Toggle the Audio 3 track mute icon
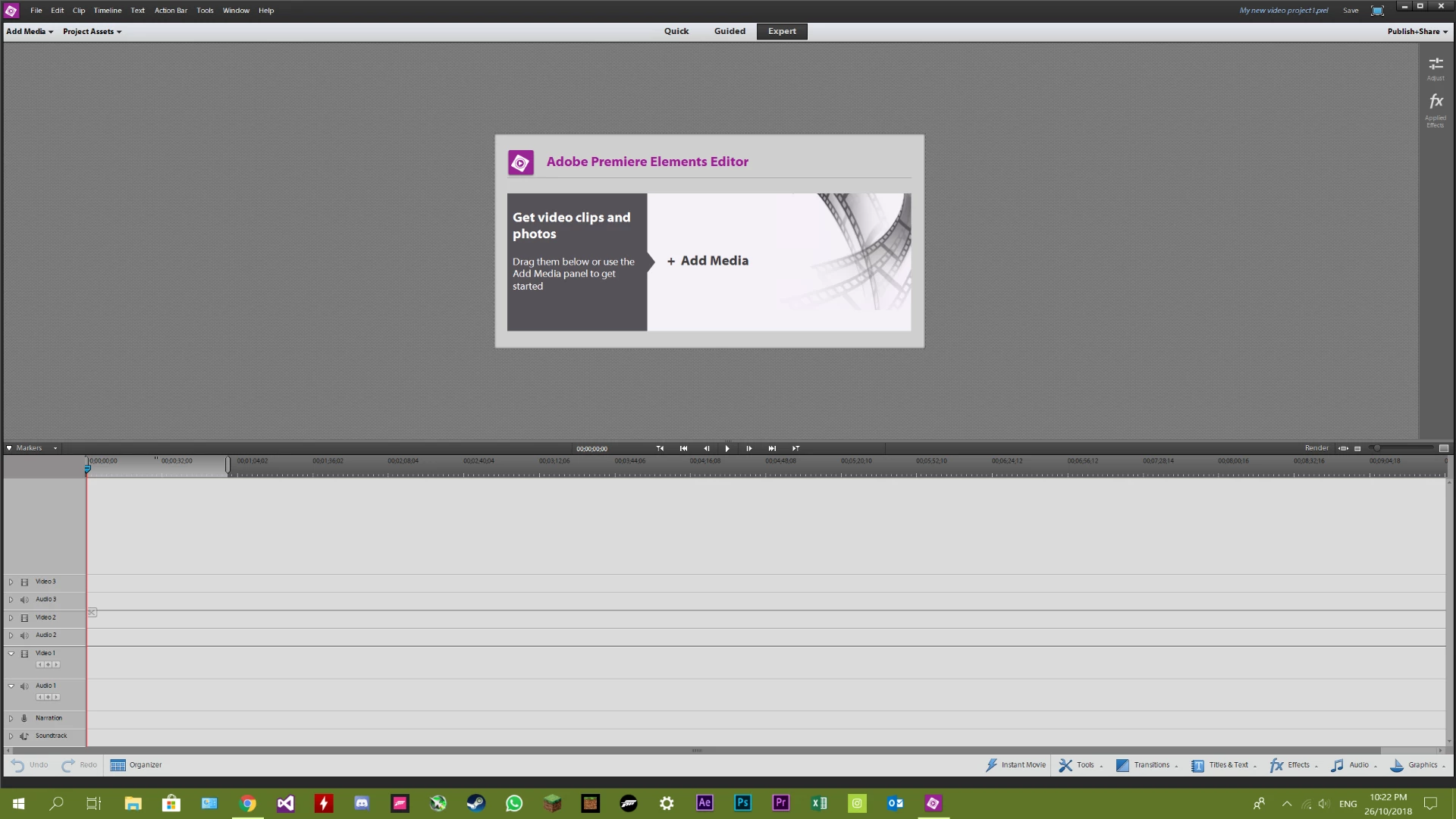This screenshot has height=819, width=1456. point(24,600)
